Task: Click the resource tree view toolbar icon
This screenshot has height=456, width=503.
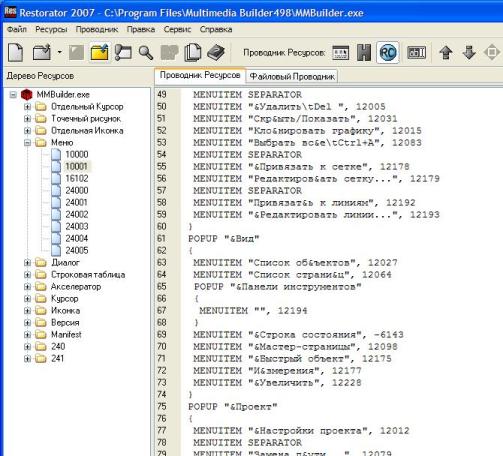Action: 123,52
